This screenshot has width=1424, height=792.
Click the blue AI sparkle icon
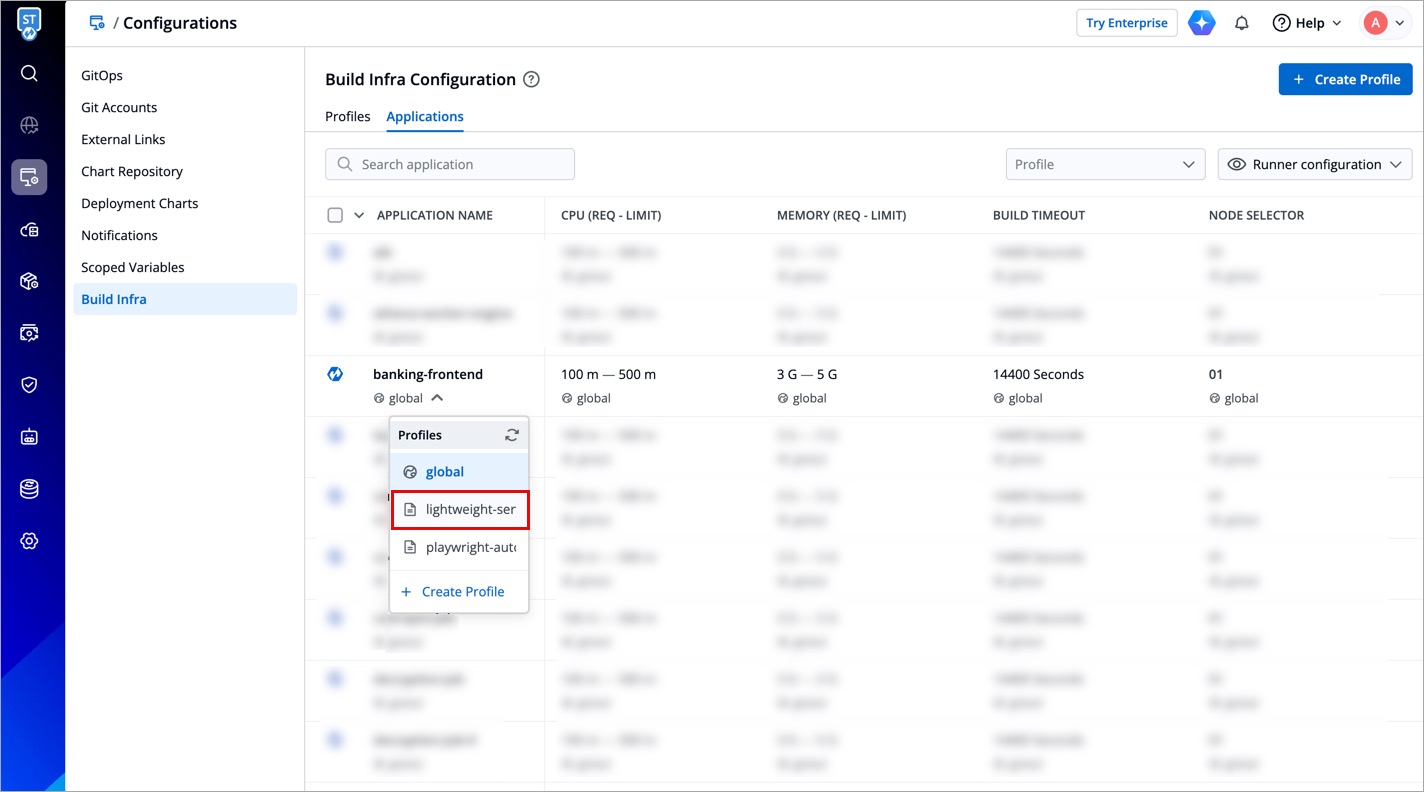point(1201,23)
